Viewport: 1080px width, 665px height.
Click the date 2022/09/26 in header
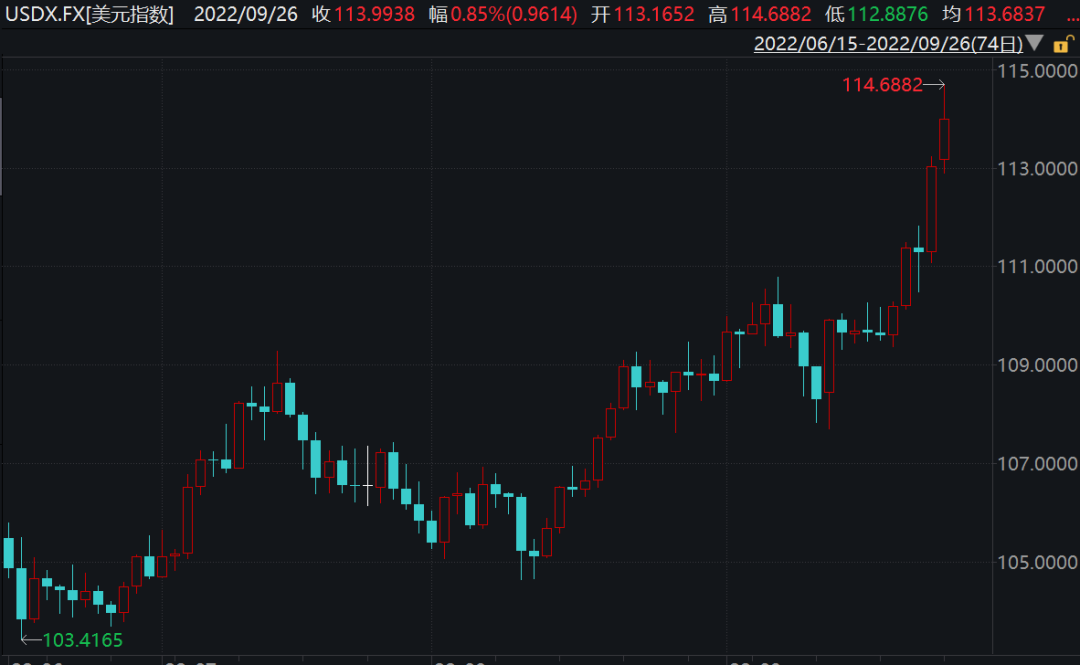246,14
